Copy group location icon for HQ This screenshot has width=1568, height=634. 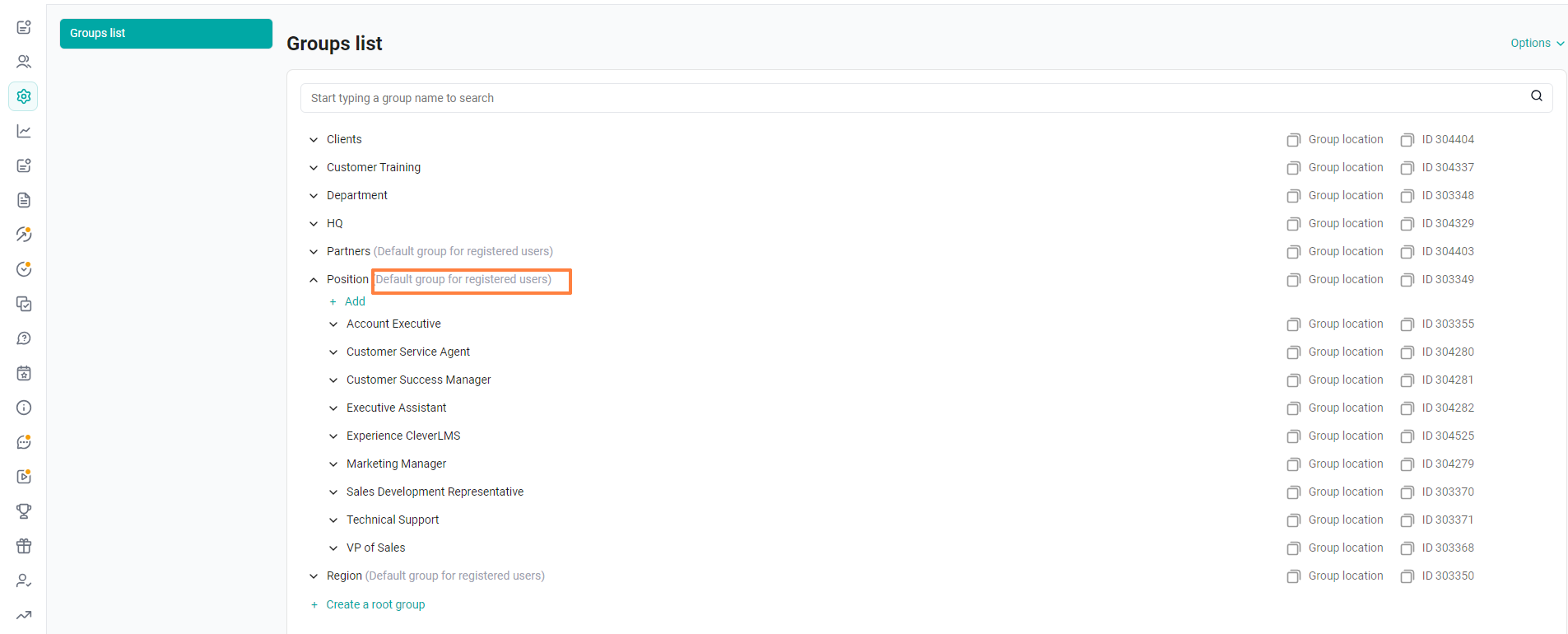click(1293, 224)
